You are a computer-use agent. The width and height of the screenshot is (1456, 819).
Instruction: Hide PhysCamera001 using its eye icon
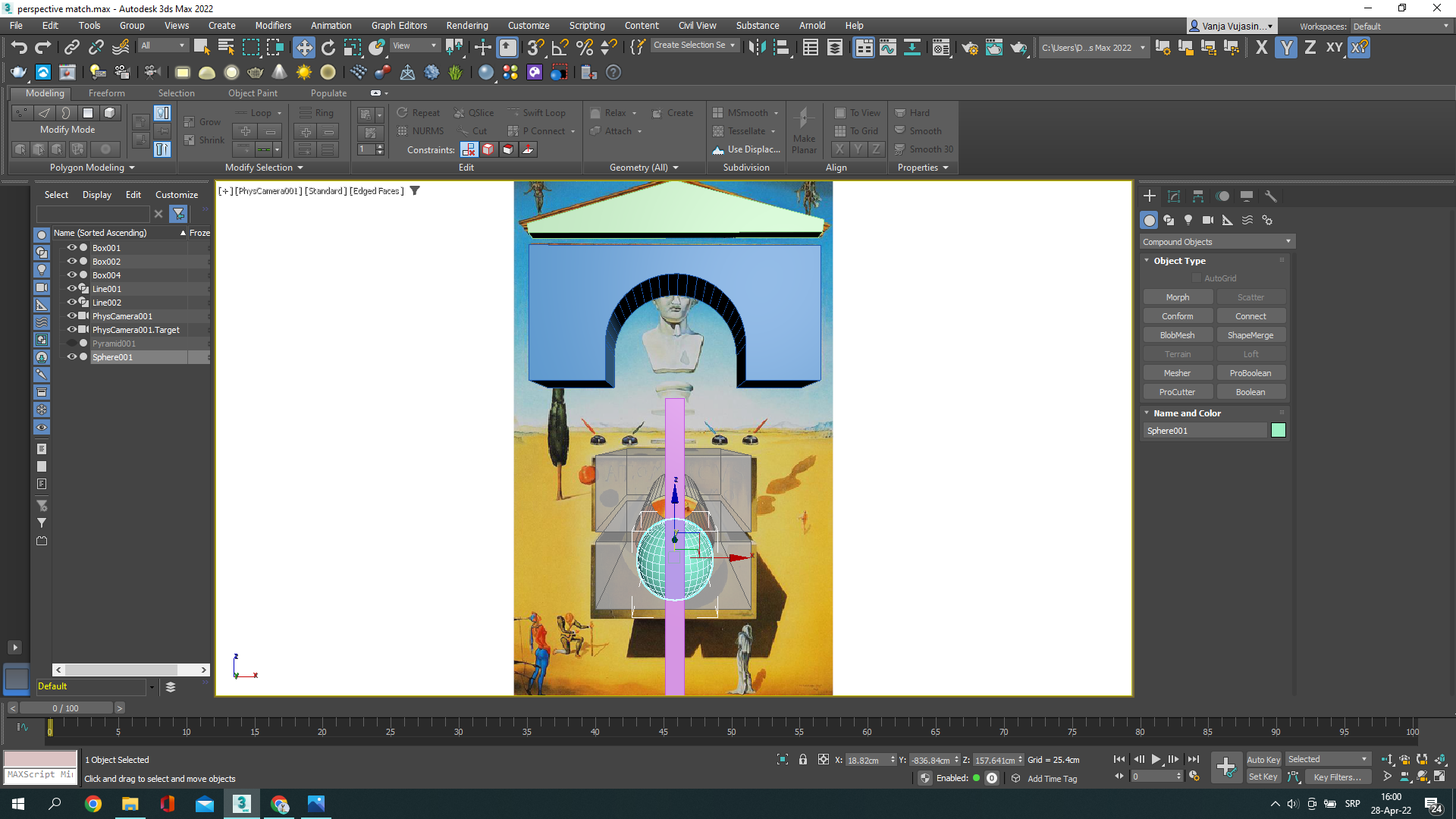tap(72, 316)
